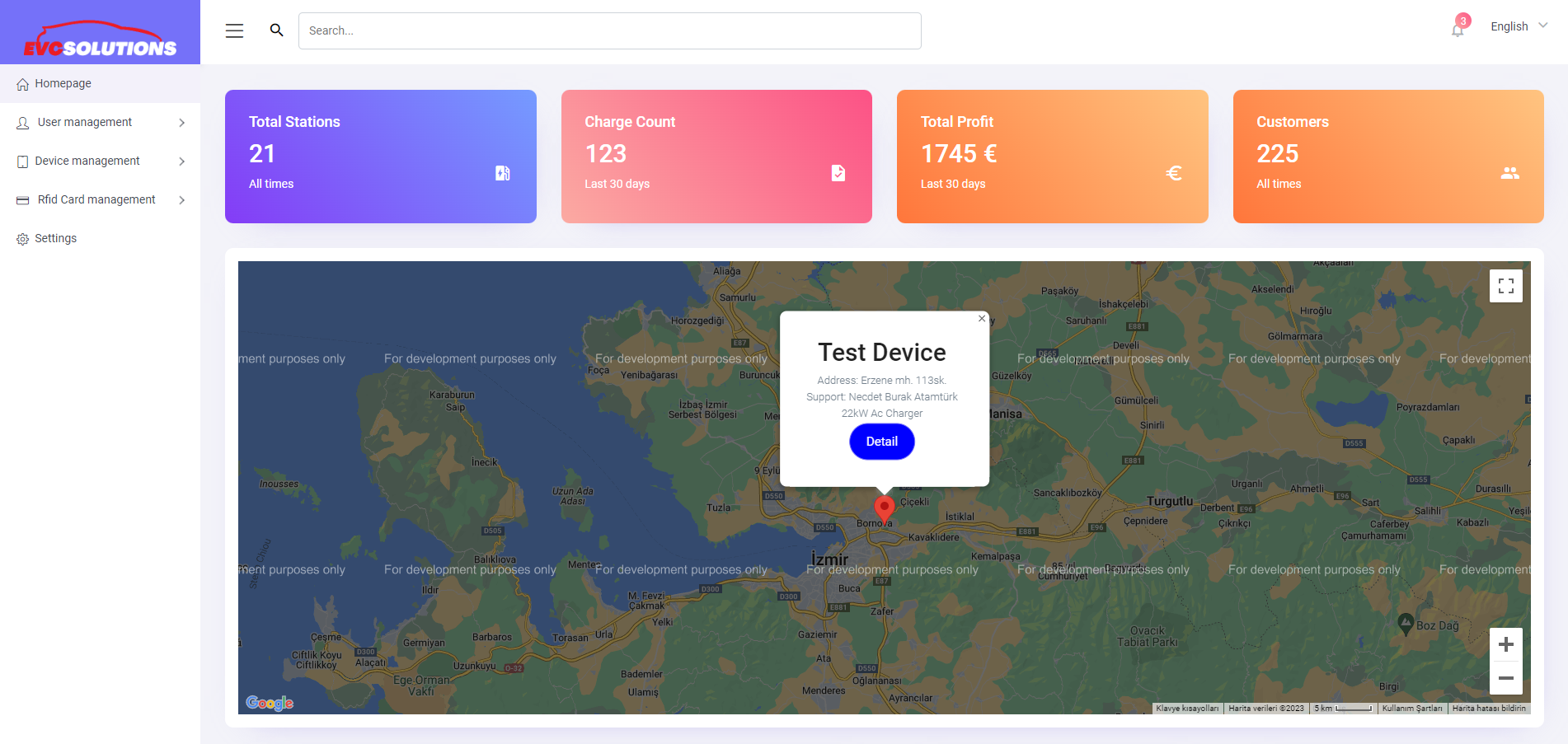The height and width of the screenshot is (744, 1568).
Task: Click the search magnifier icon
Action: pos(277,30)
